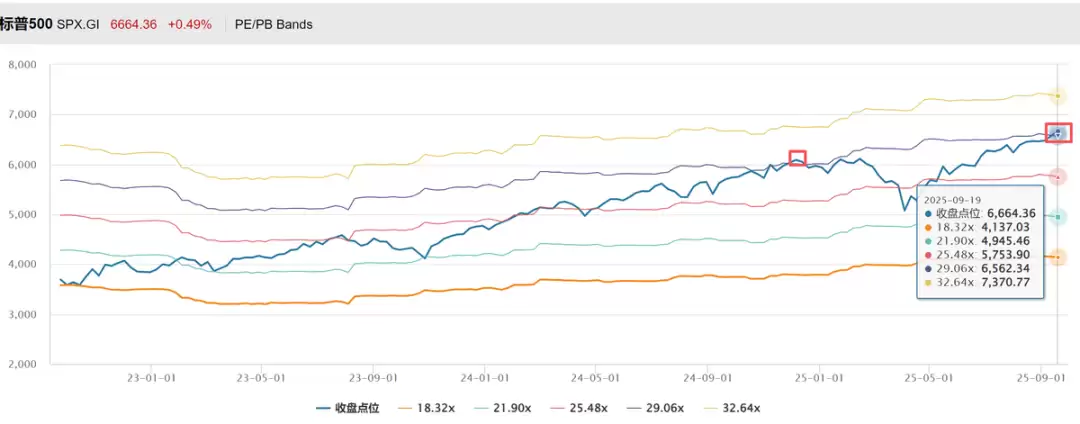Toggle the 收盘点位 series in the legend
The image size is (1080, 424).
click(x=347, y=408)
